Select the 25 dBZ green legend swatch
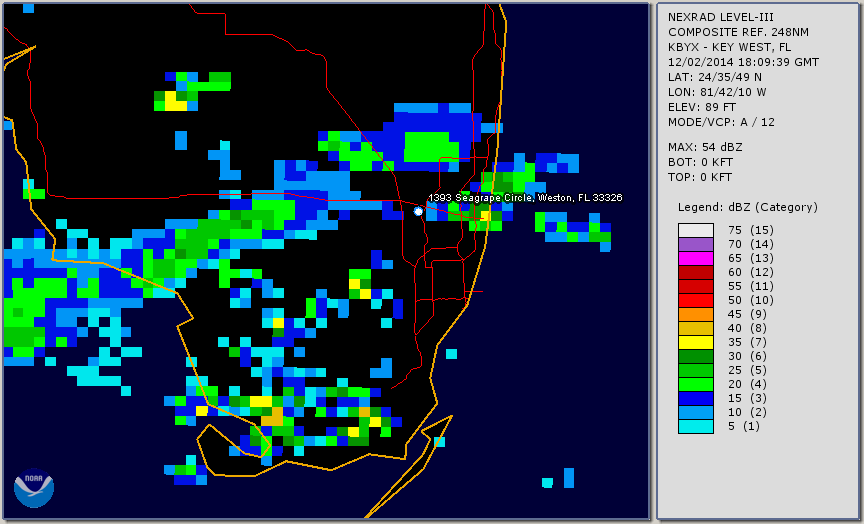 click(696, 370)
